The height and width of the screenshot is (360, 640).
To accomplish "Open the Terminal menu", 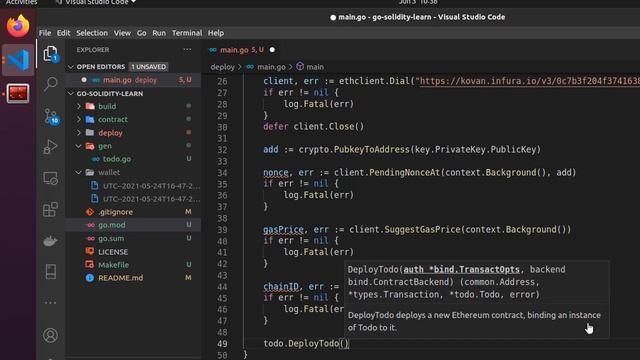I will tap(187, 33).
